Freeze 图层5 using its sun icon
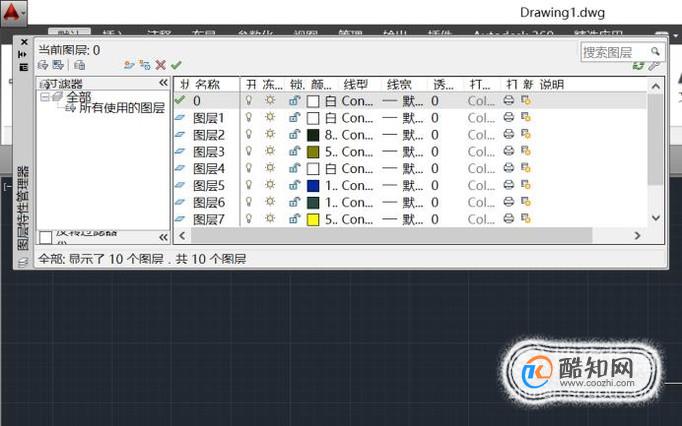 pyautogui.click(x=270, y=185)
